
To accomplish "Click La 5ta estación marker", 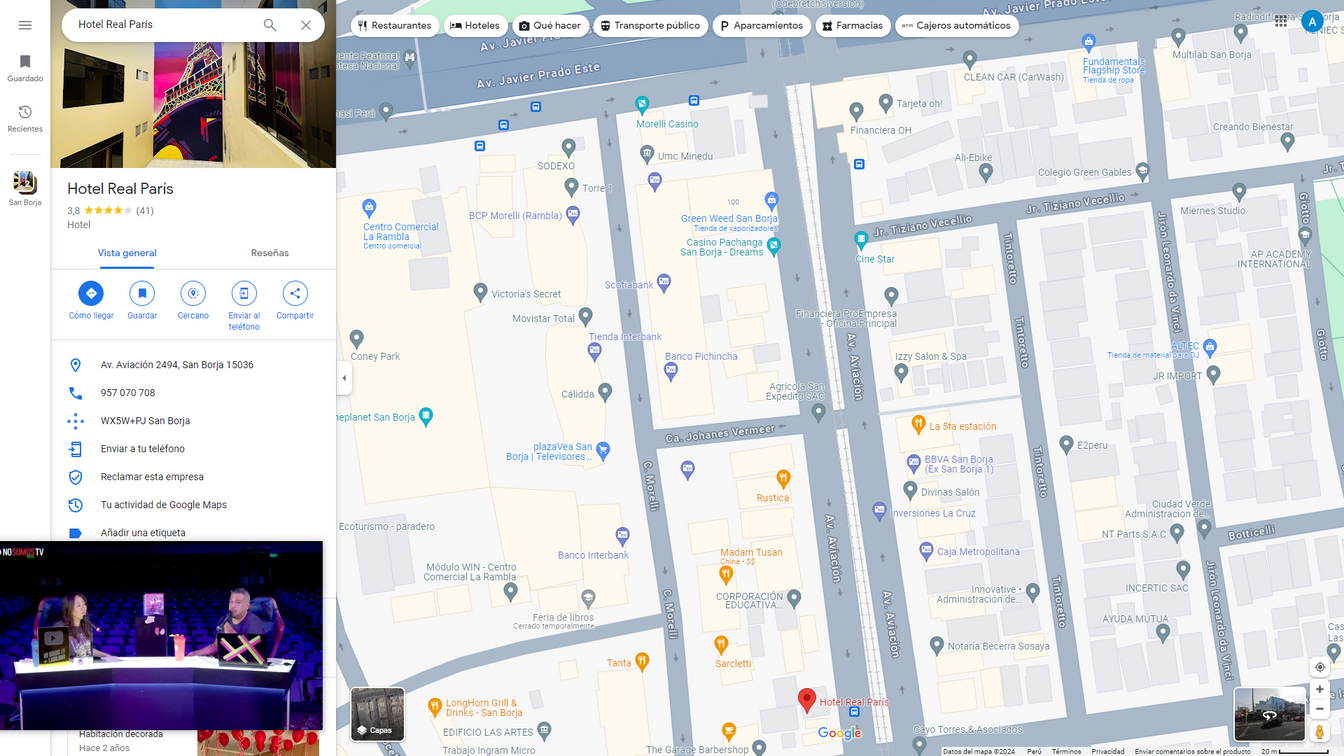I will tap(918, 424).
